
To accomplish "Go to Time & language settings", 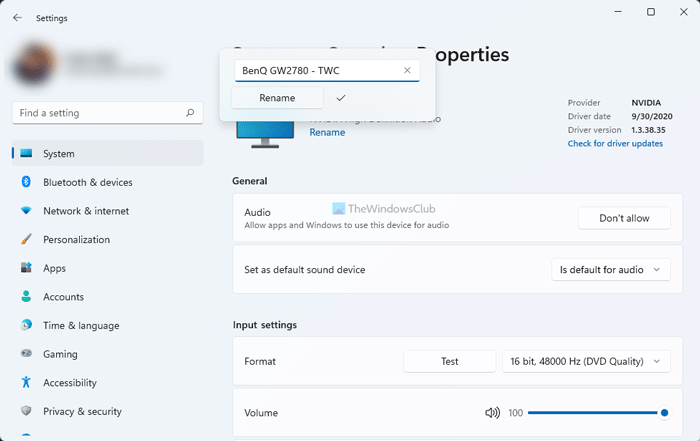I will click(81, 326).
